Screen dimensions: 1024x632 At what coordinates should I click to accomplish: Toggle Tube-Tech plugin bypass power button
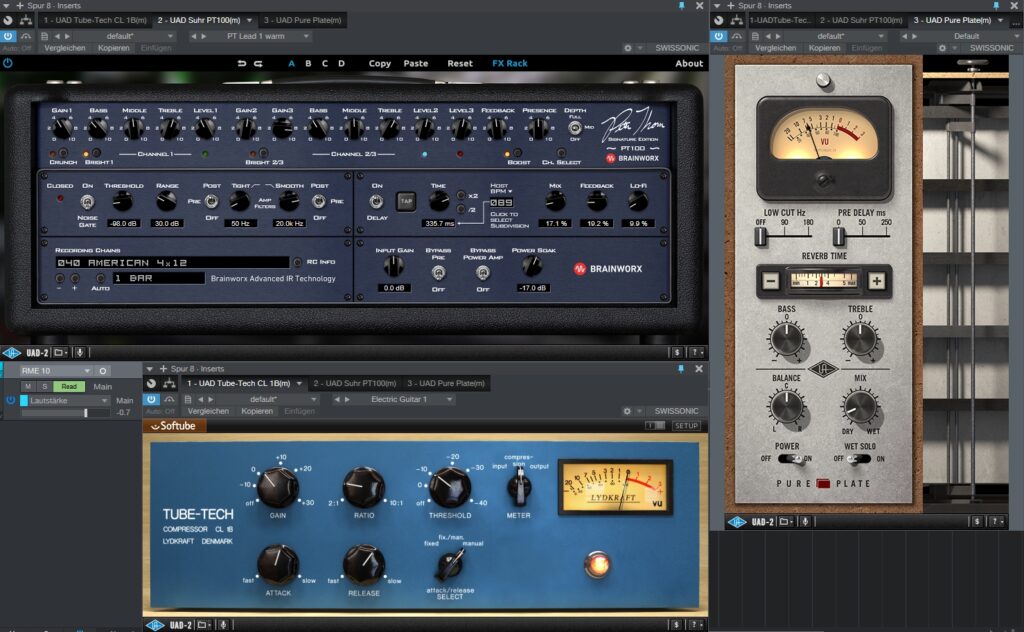tap(152, 400)
